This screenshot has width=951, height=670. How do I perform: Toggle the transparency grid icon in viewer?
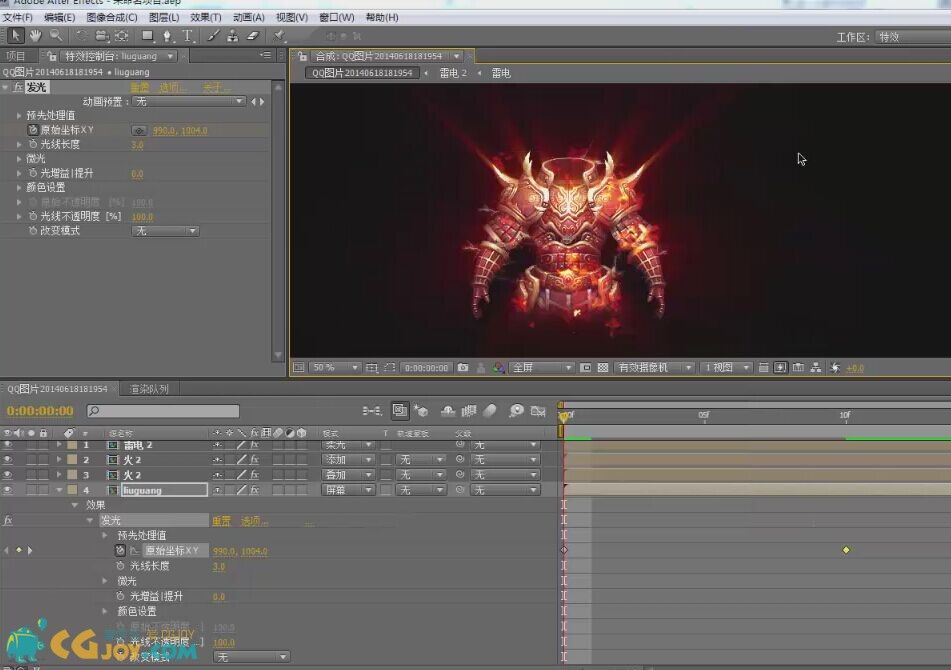click(x=603, y=367)
